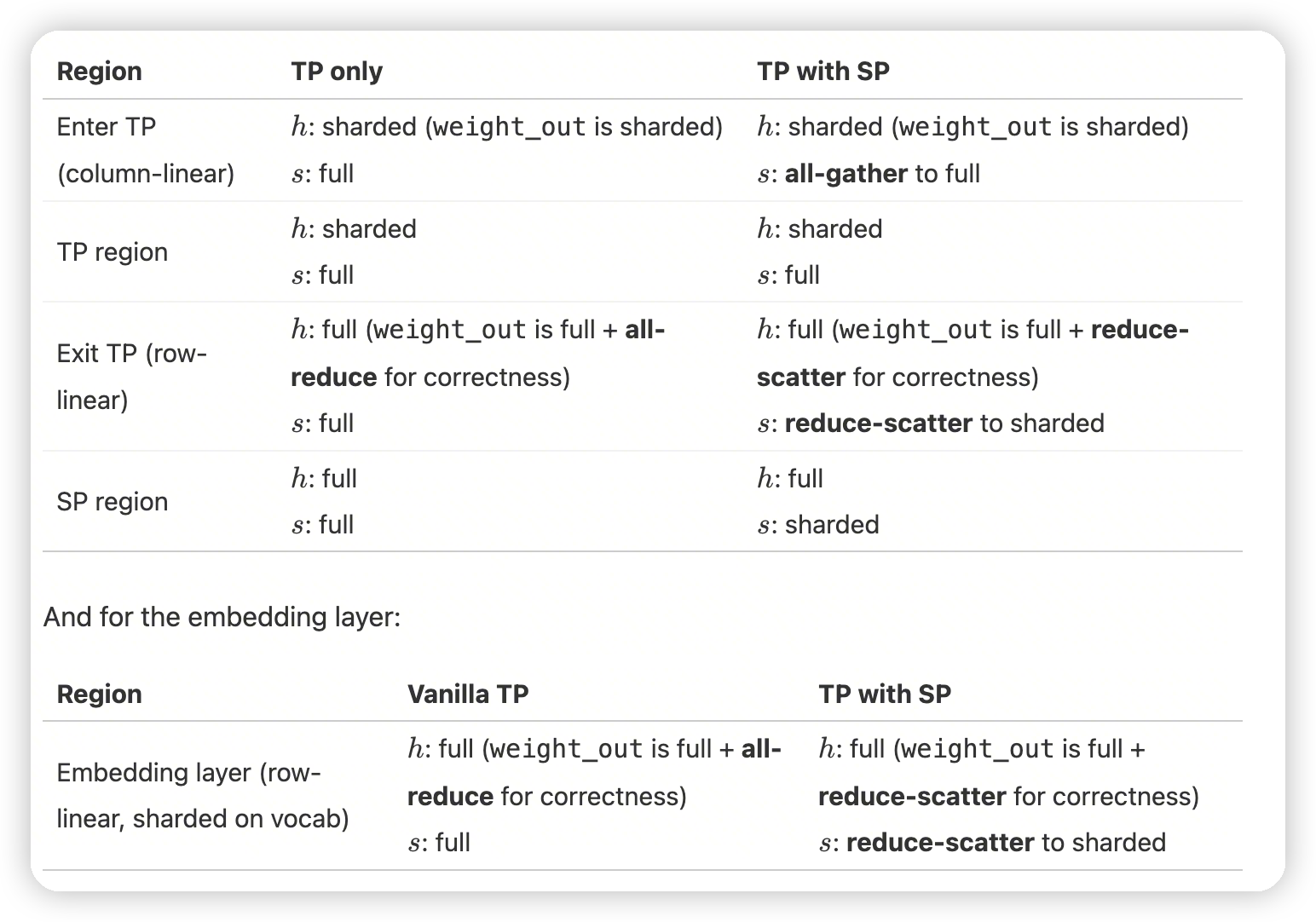Image resolution: width=1316 pixels, height=922 pixels.
Task: Click "s: reduce-scatter to sharded" in the embedding table
Action: point(991,842)
